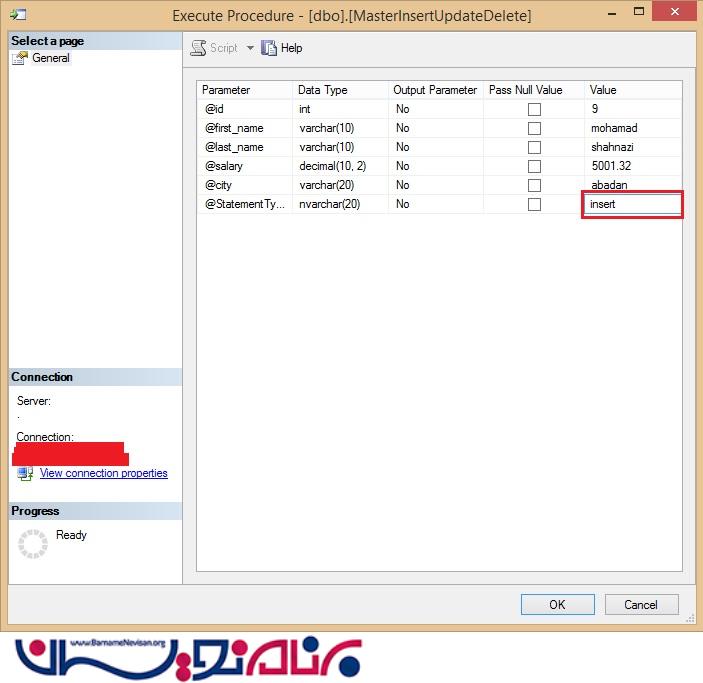Click the Value column header

point(633,90)
